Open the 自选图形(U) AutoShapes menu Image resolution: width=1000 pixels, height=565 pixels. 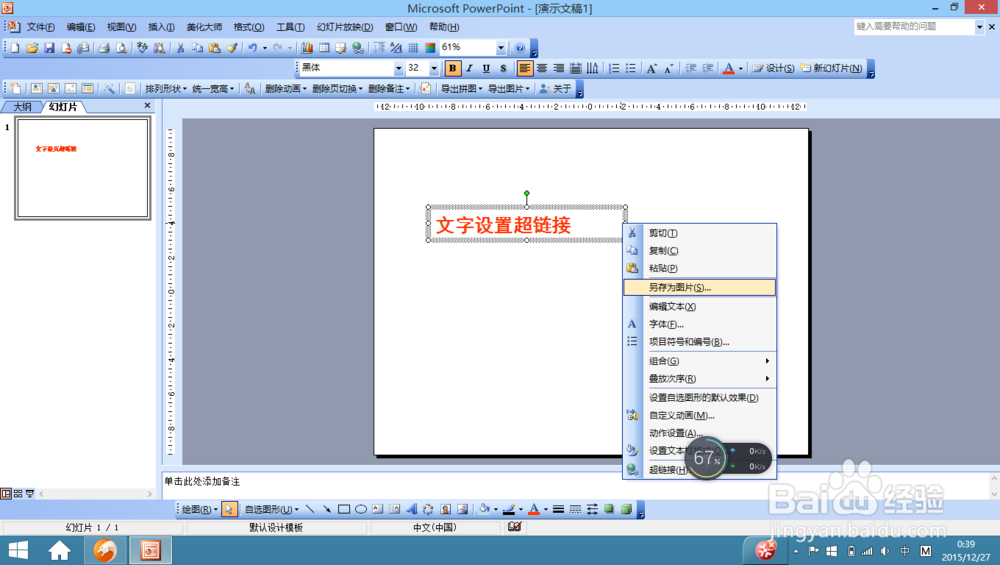[x=272, y=509]
